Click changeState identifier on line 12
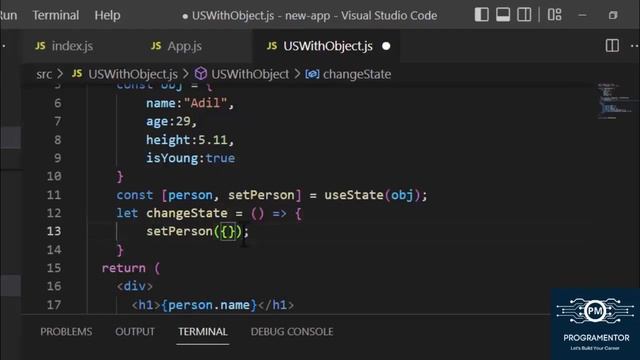The image size is (640, 360). point(187,213)
